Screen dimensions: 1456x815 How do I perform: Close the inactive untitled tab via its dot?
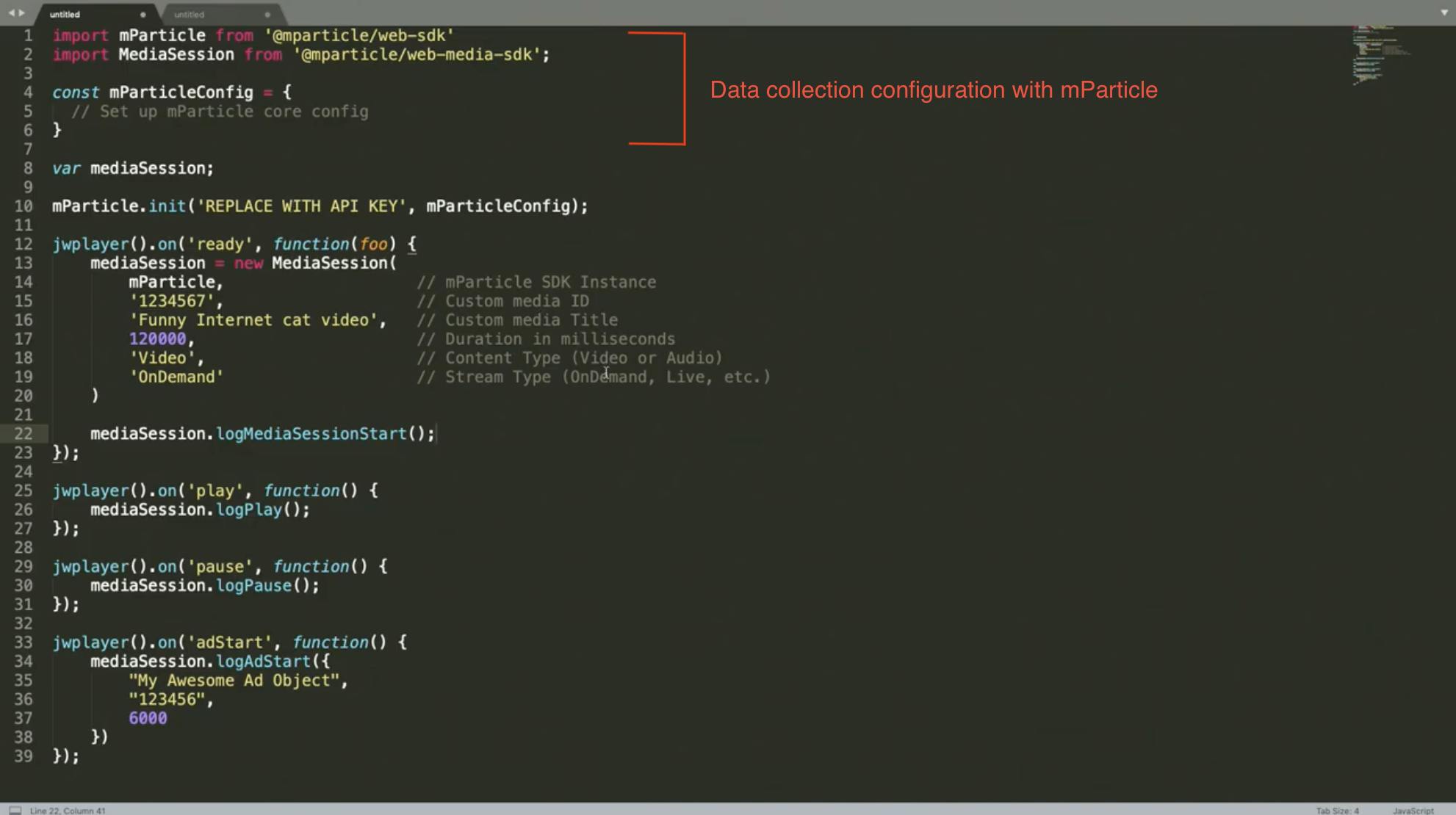[x=267, y=15]
